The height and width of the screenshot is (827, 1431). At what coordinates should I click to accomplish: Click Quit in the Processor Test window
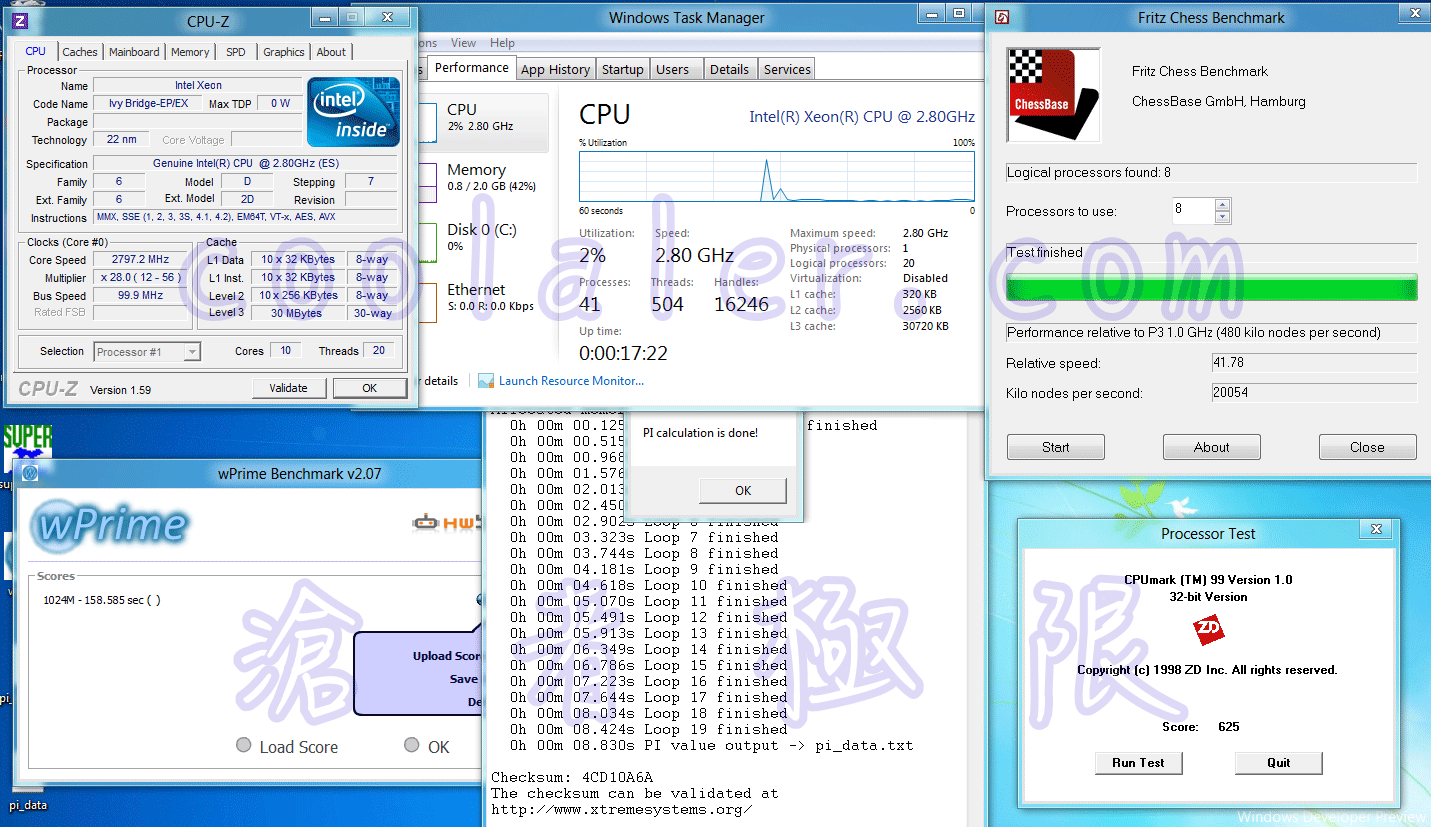coord(1279,762)
